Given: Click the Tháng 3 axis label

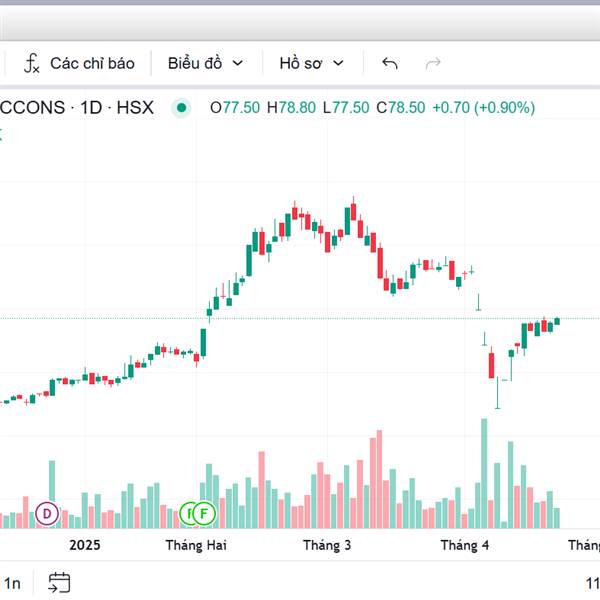Looking at the screenshot, I should point(327,545).
